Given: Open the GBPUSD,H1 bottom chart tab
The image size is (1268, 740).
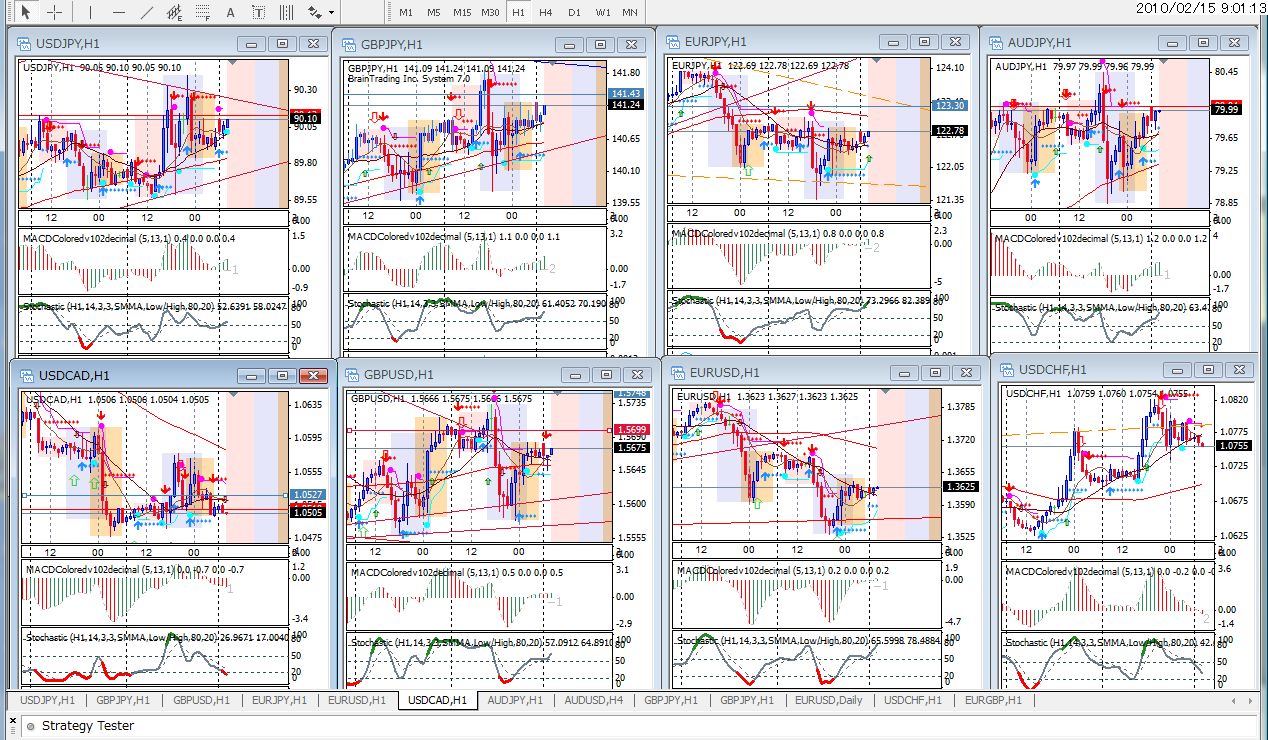Looking at the screenshot, I should point(200,700).
